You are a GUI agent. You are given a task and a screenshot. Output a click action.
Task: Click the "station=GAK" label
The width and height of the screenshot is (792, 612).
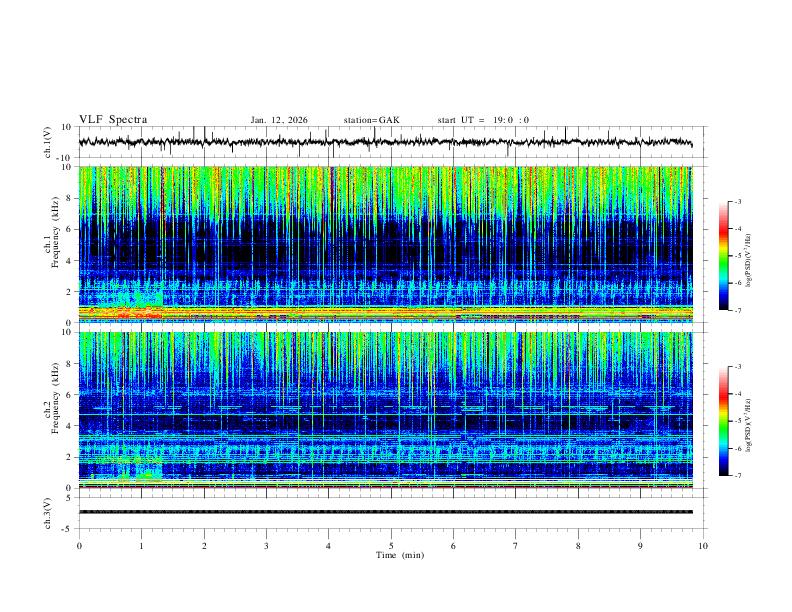click(371, 120)
